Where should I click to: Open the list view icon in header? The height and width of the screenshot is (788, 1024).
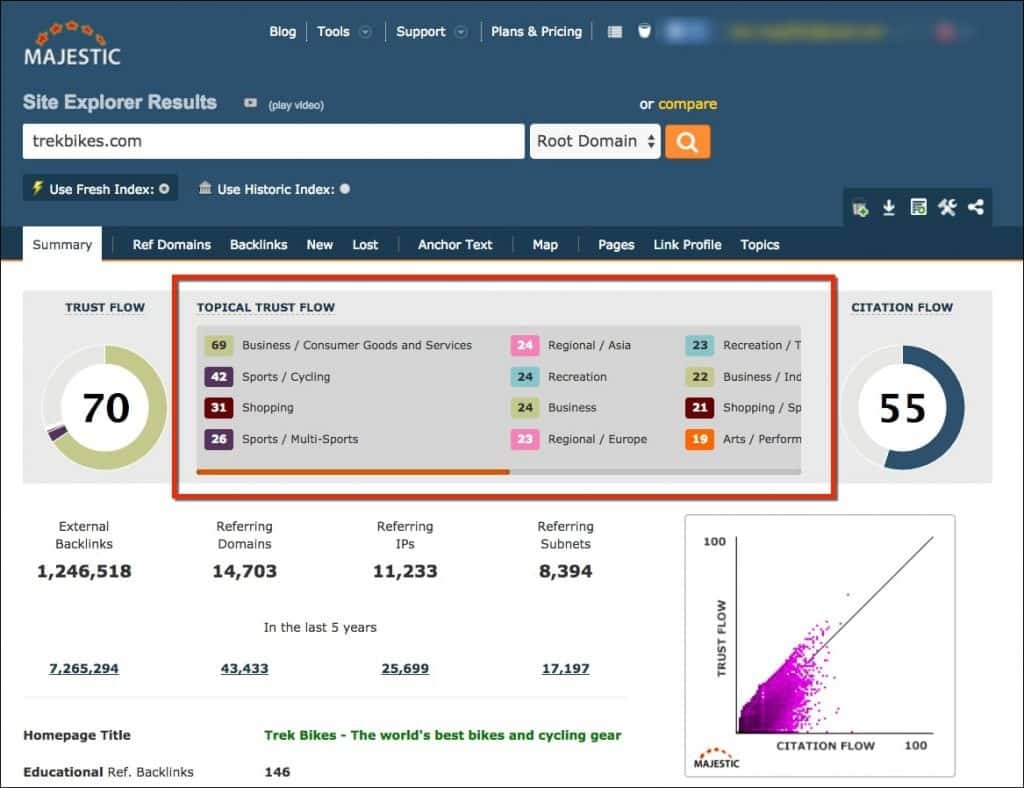tap(615, 32)
